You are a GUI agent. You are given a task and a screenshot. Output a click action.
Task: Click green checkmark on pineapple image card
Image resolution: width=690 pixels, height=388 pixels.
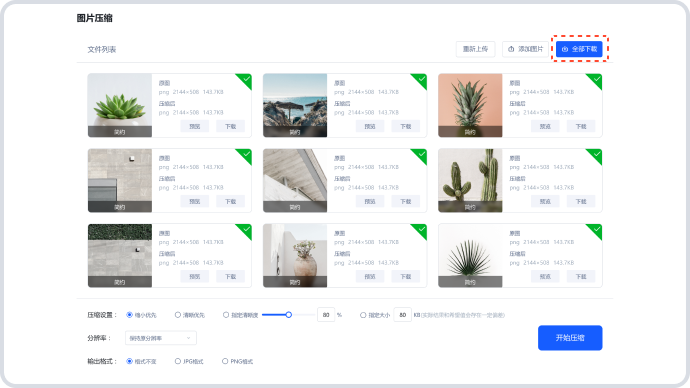pos(596,80)
